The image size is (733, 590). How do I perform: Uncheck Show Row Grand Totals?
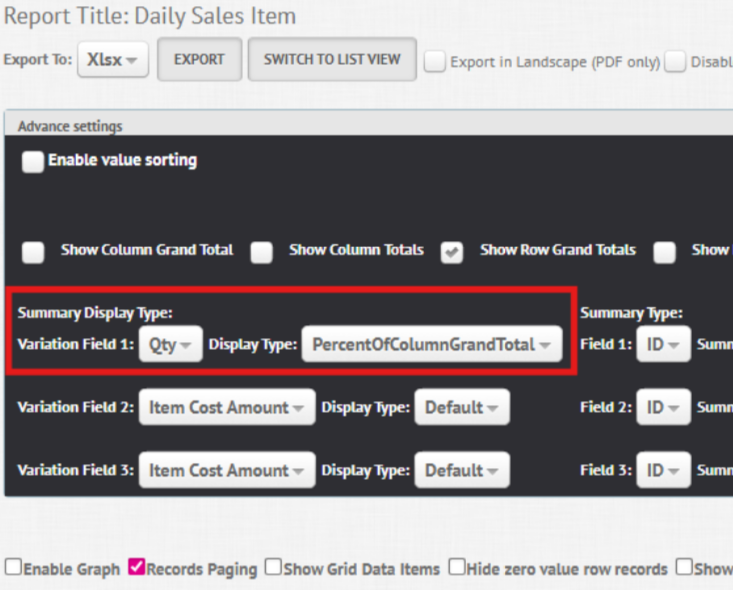453,252
